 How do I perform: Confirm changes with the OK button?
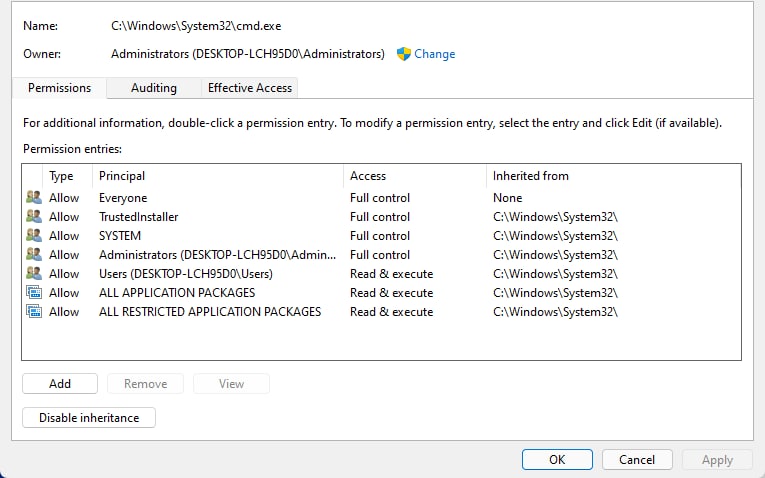[557, 459]
